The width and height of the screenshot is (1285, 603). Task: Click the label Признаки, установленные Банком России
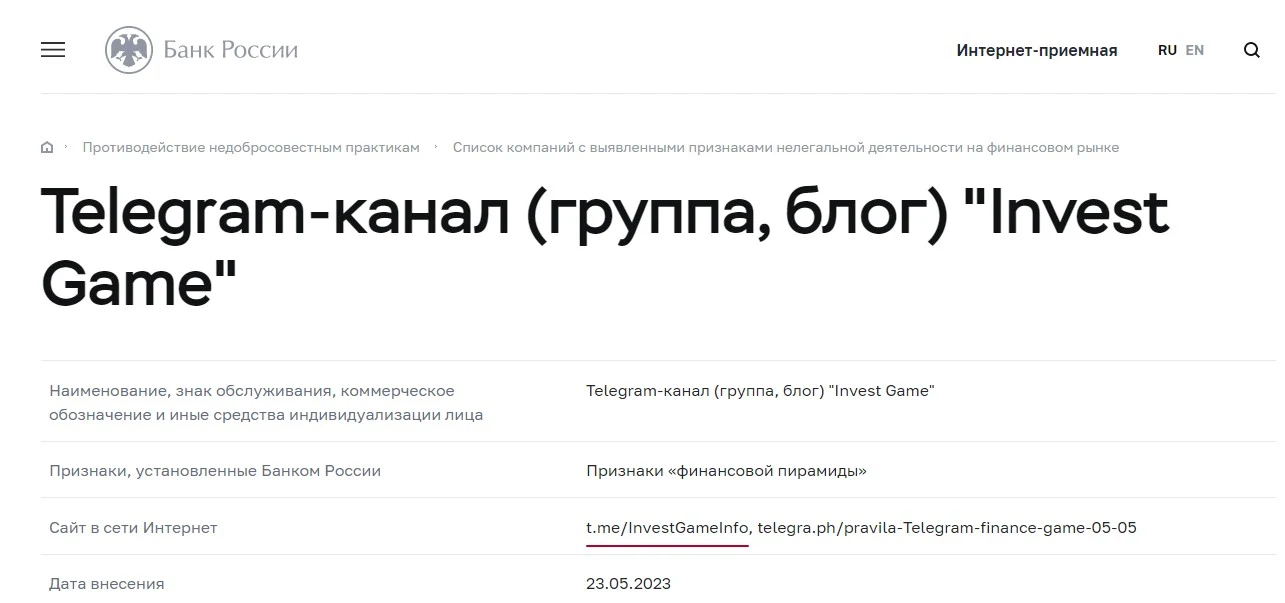pos(215,471)
